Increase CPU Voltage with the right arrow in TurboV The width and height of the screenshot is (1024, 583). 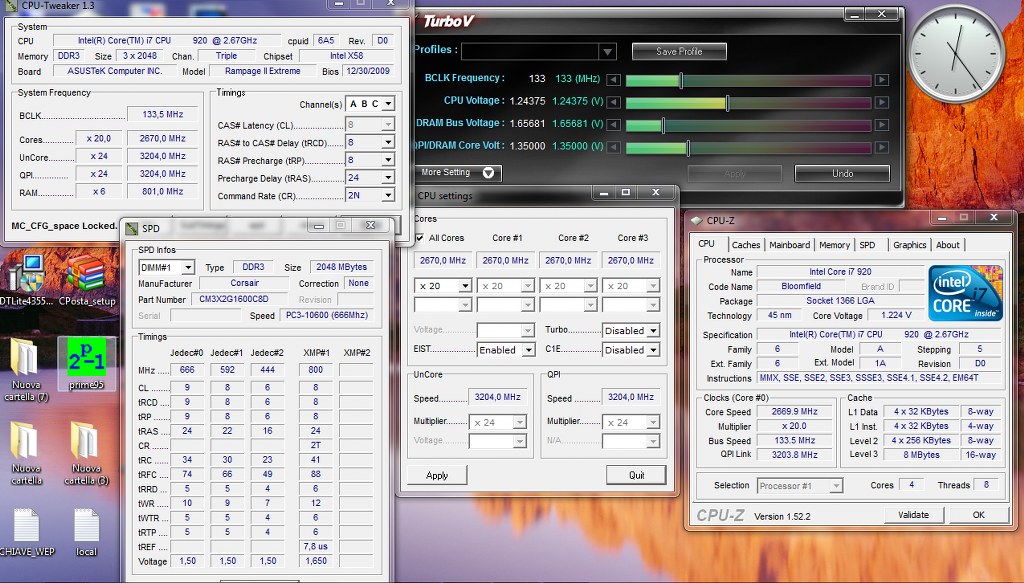coord(882,102)
